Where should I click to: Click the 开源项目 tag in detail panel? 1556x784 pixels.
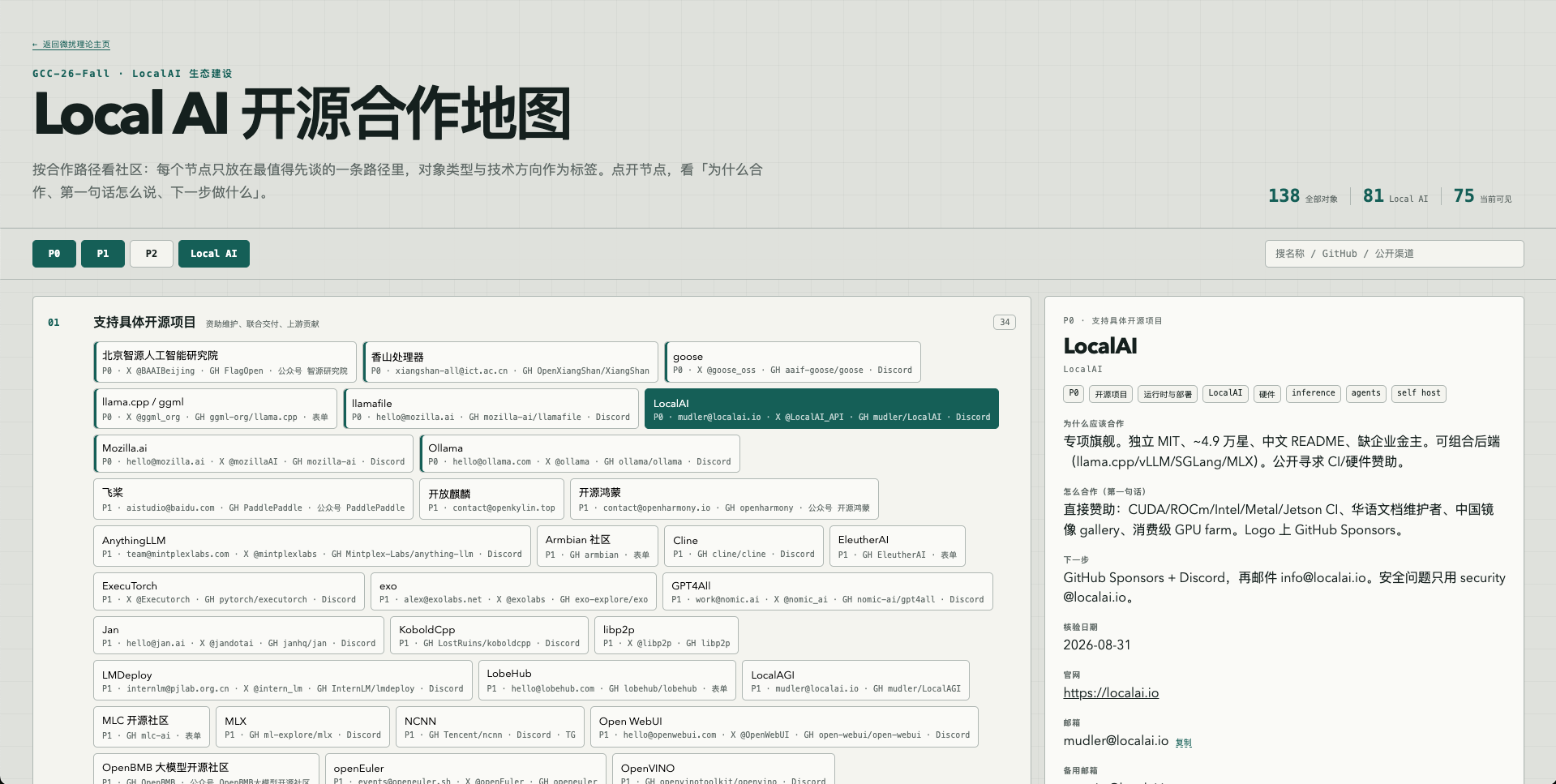coord(1111,394)
